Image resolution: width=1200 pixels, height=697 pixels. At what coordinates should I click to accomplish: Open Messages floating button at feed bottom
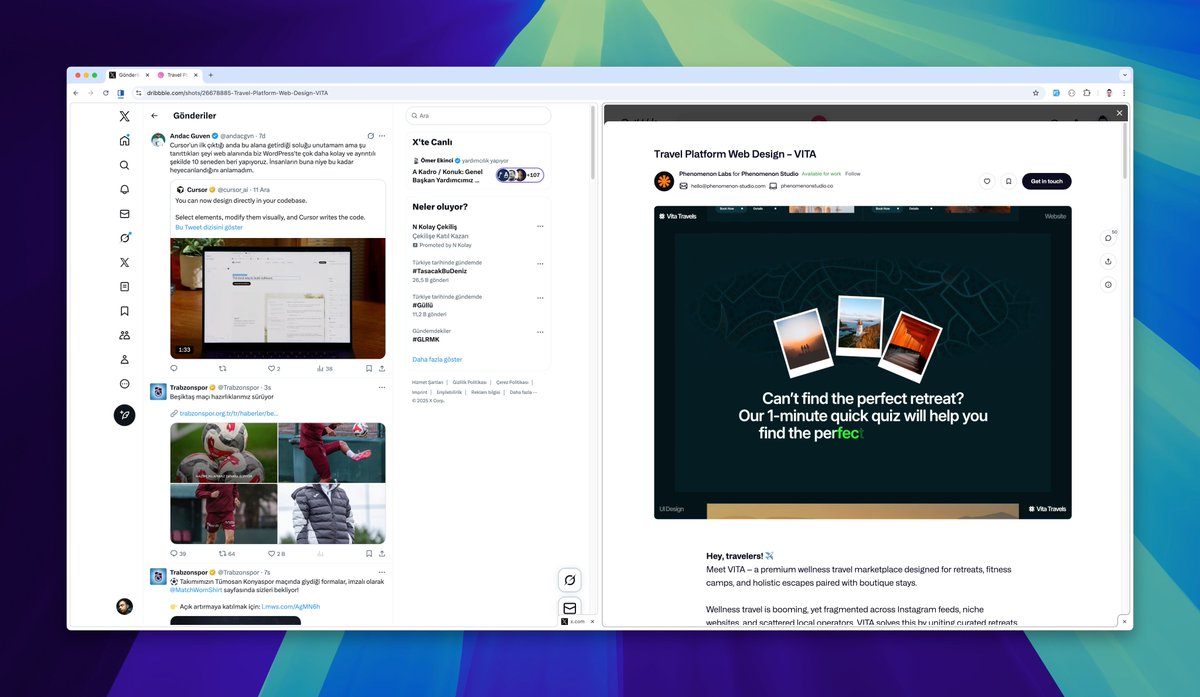coord(569,607)
